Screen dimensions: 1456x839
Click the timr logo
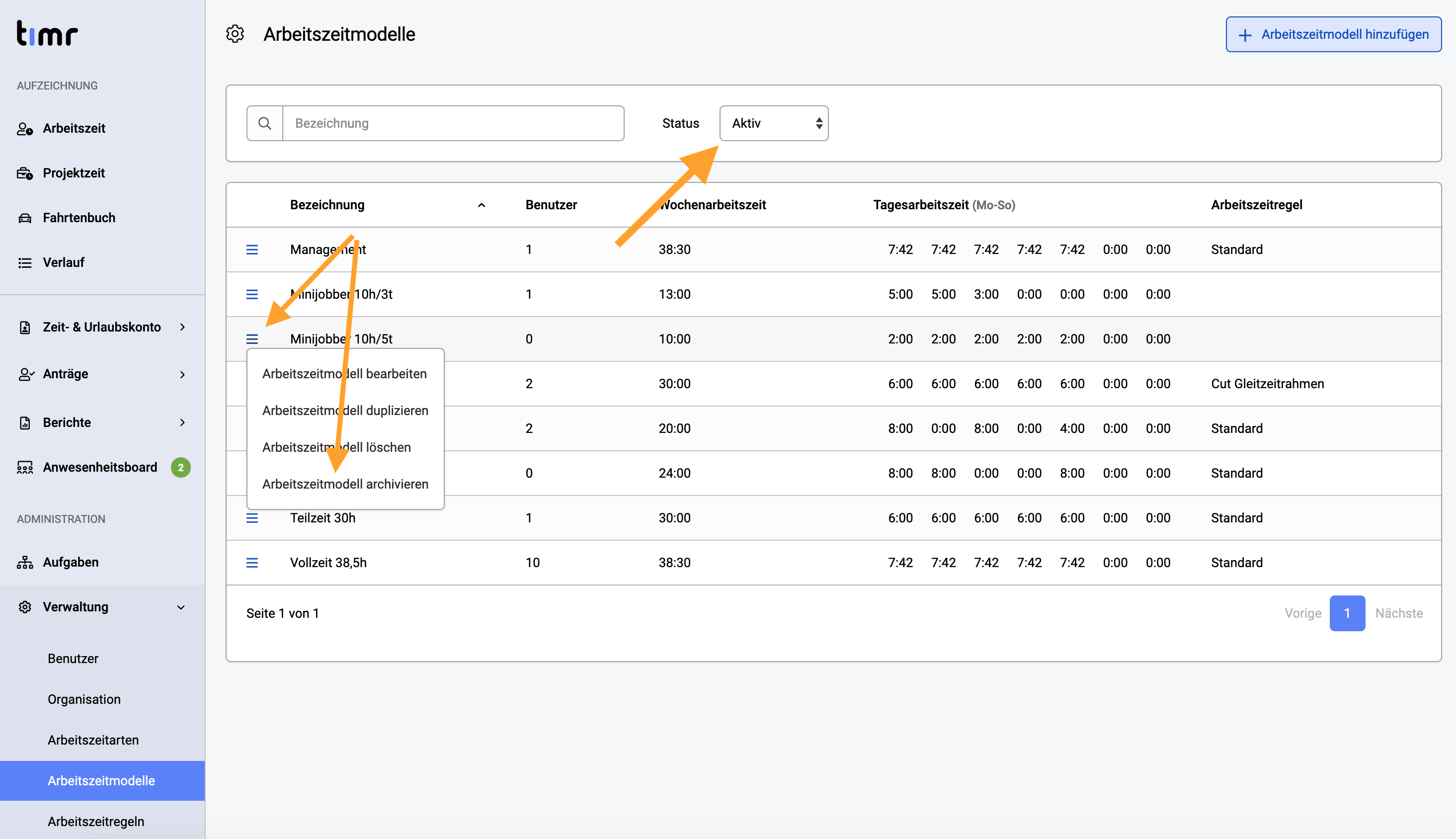pos(47,33)
